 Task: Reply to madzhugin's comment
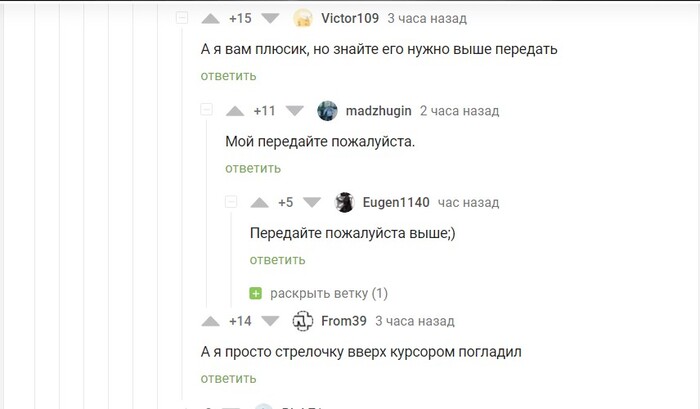click(x=253, y=168)
